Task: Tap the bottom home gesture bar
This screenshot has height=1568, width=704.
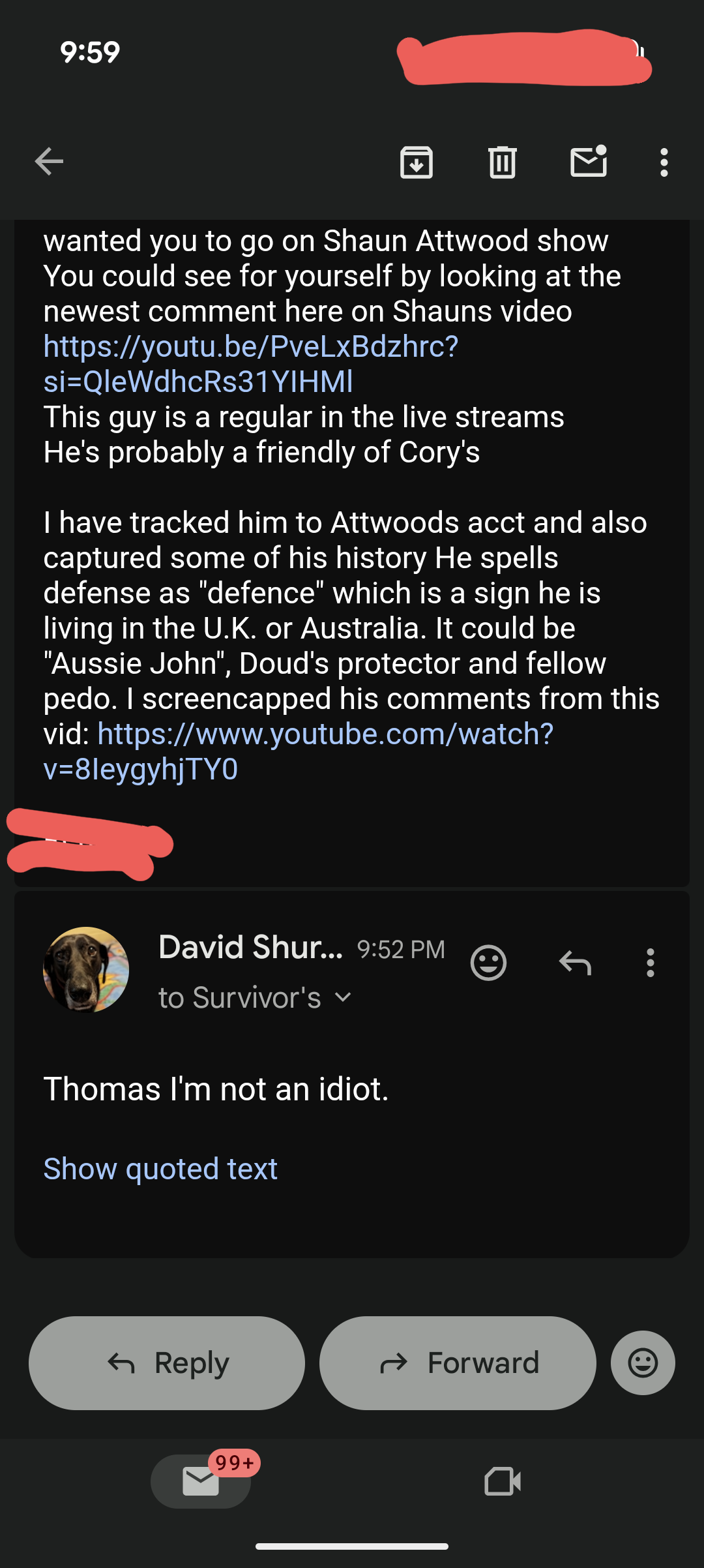Action: 352,1546
